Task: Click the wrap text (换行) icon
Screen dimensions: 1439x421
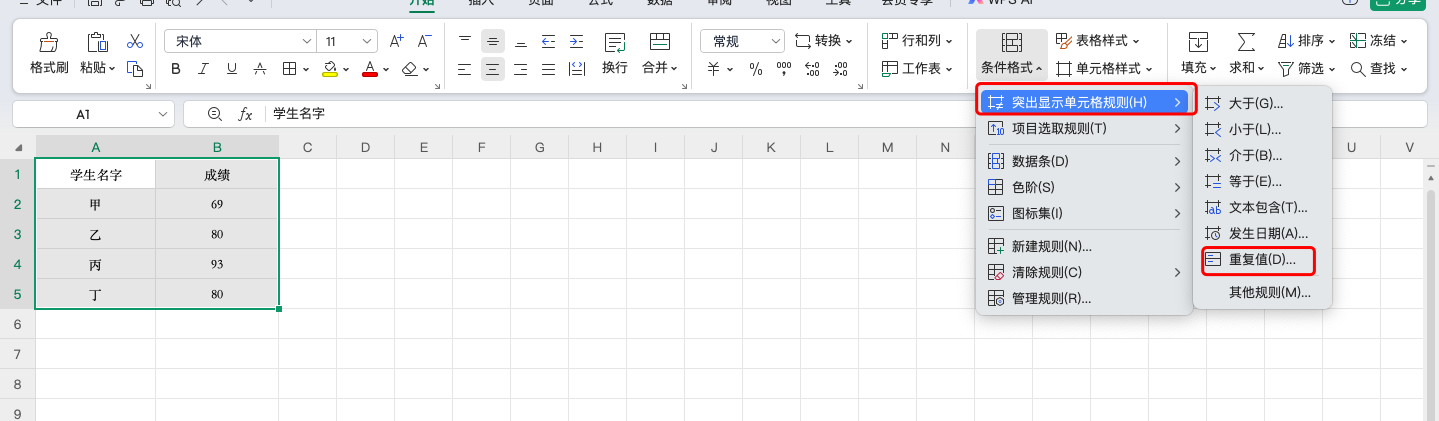Action: [x=614, y=43]
